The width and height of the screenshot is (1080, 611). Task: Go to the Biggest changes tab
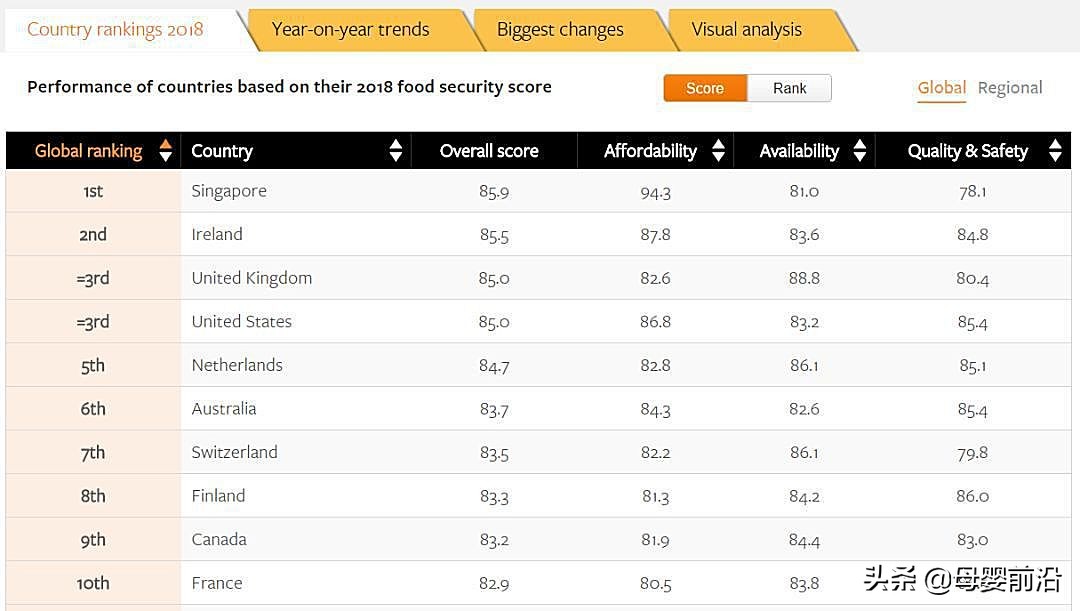pyautogui.click(x=560, y=30)
